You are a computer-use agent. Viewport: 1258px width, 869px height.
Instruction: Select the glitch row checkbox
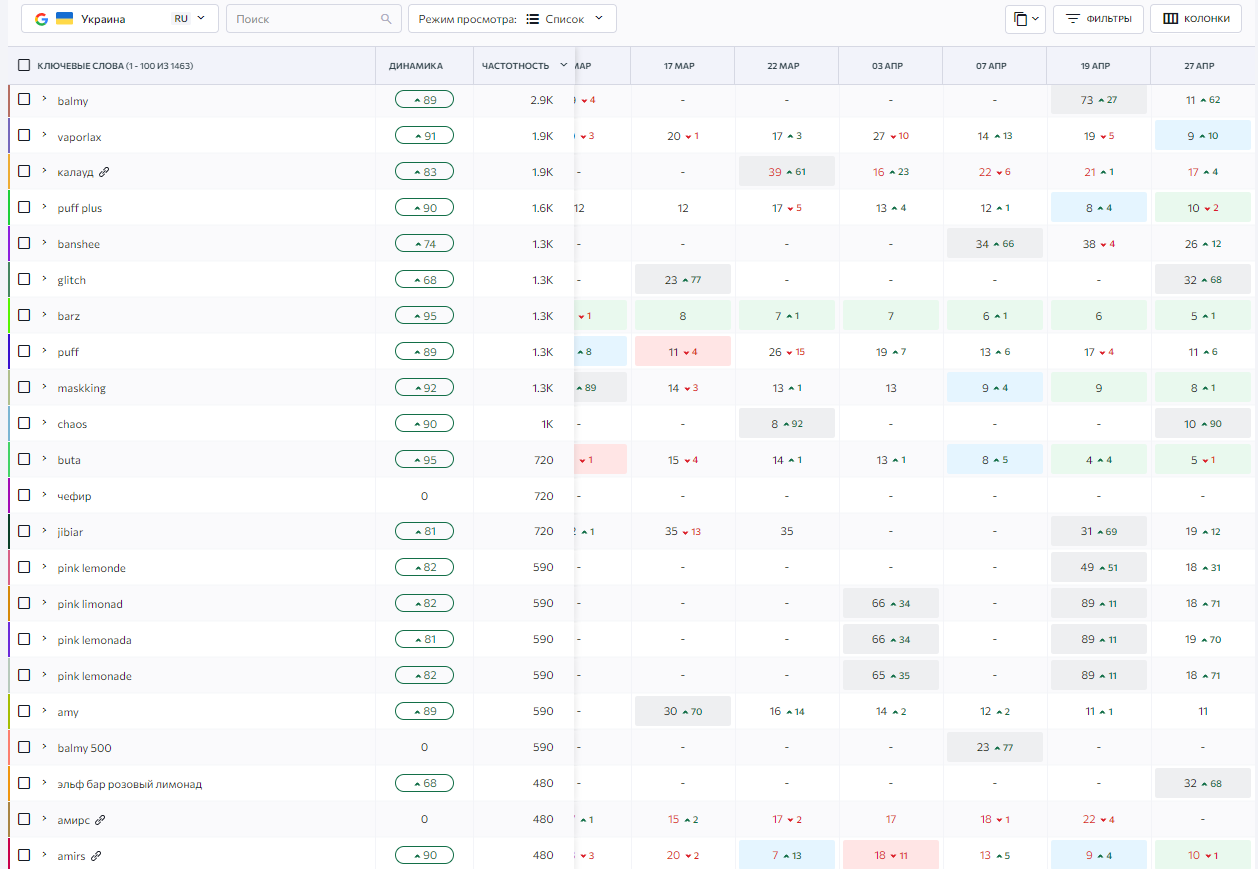coord(24,279)
